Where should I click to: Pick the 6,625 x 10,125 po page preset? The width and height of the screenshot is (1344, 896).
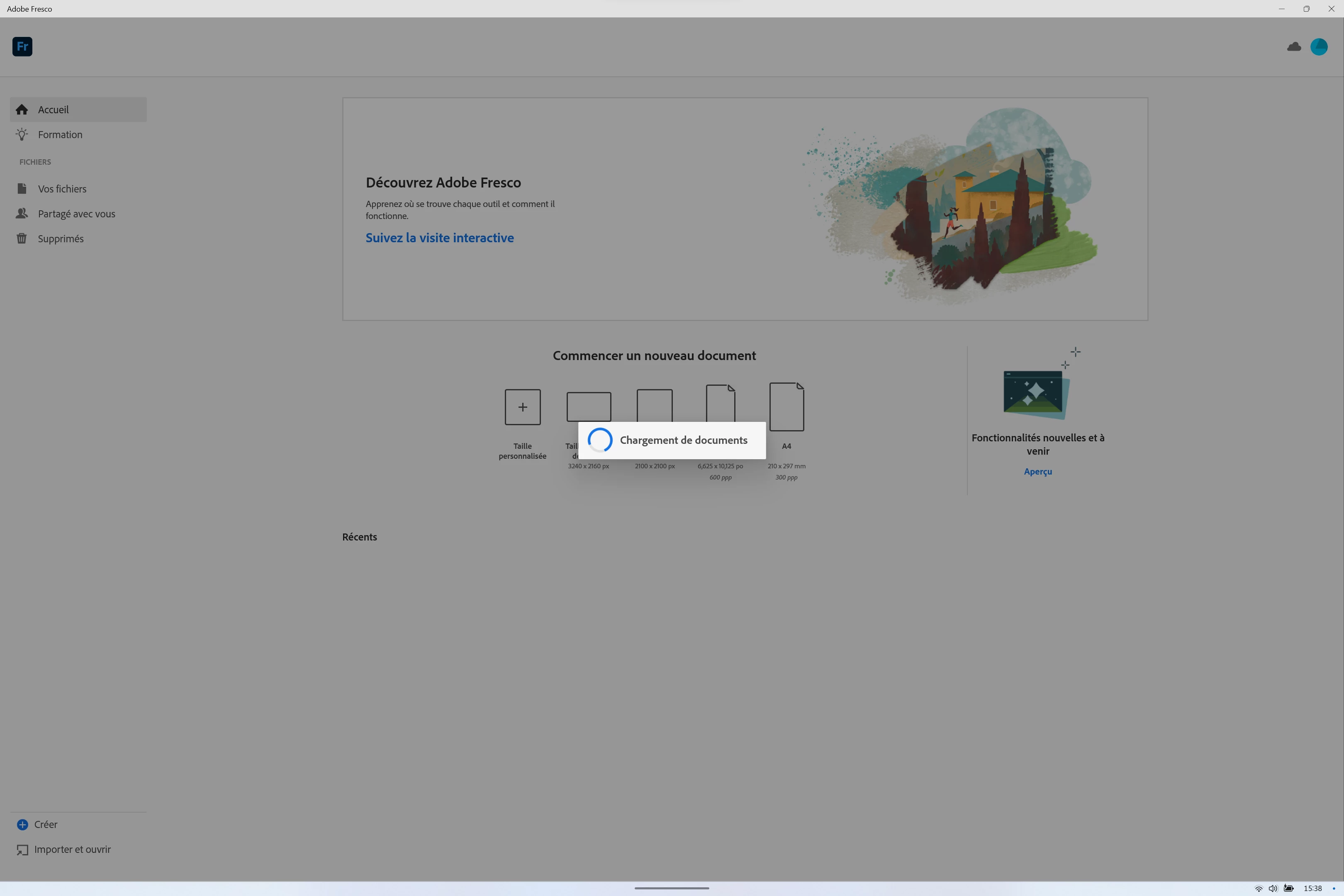pos(720,402)
